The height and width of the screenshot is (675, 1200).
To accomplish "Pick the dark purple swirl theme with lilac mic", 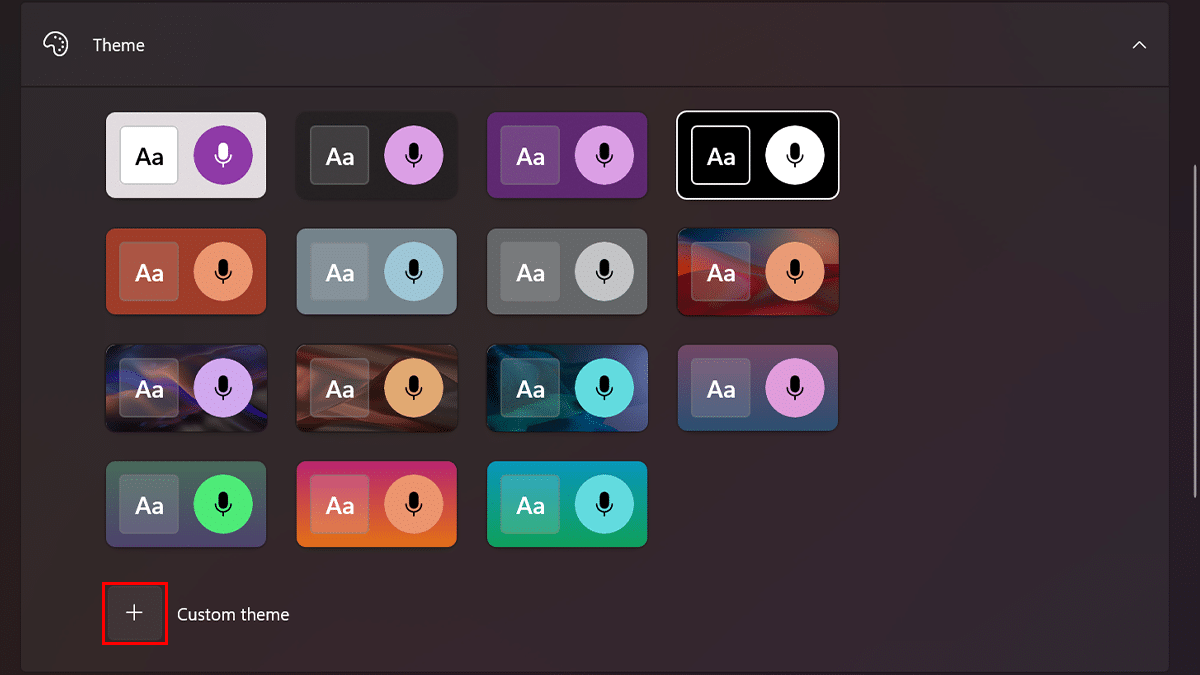I will tap(186, 388).
